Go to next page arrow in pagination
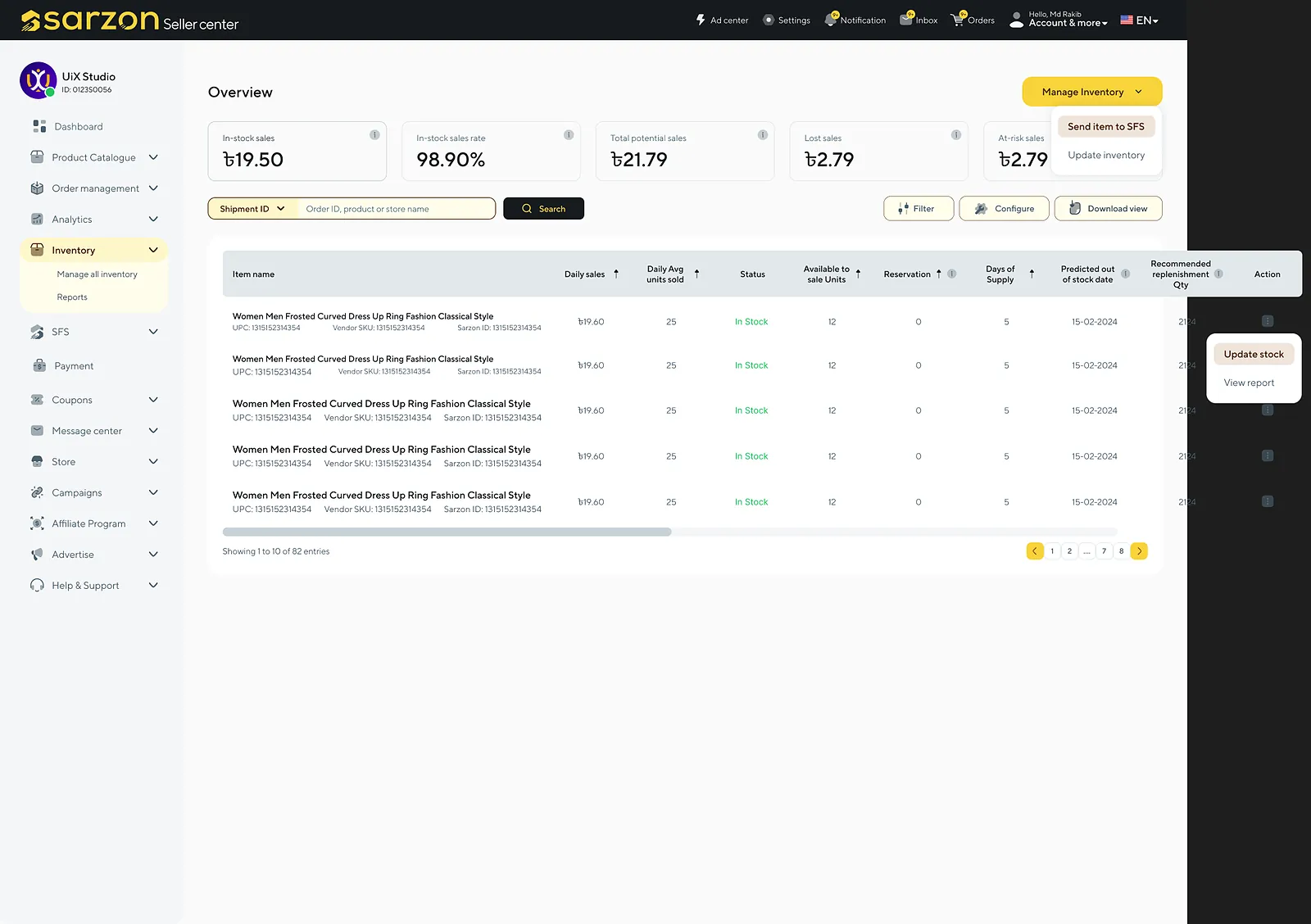The image size is (1311, 924). point(1139,551)
